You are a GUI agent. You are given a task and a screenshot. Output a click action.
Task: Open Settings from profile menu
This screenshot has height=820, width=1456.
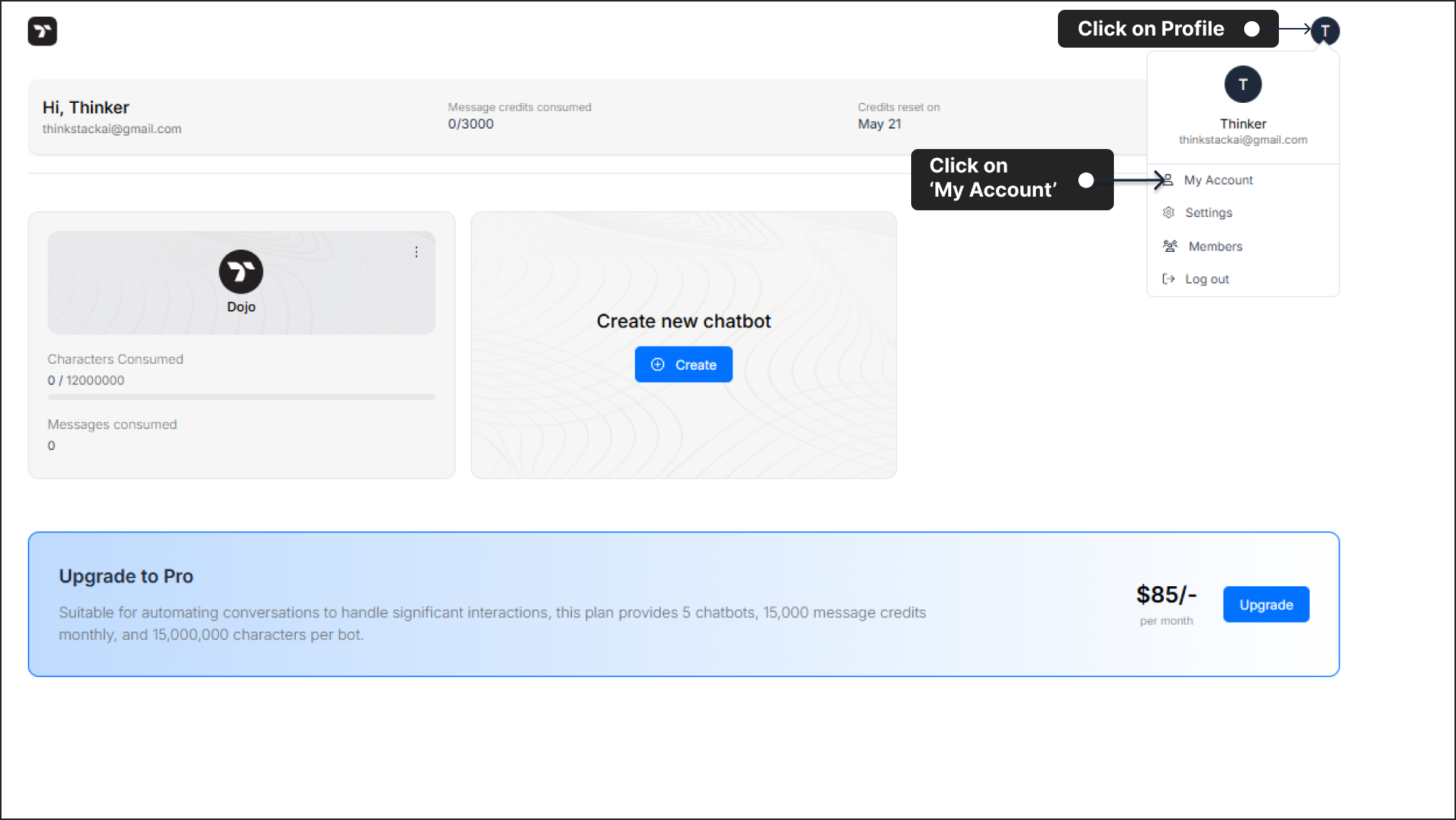[1209, 213]
